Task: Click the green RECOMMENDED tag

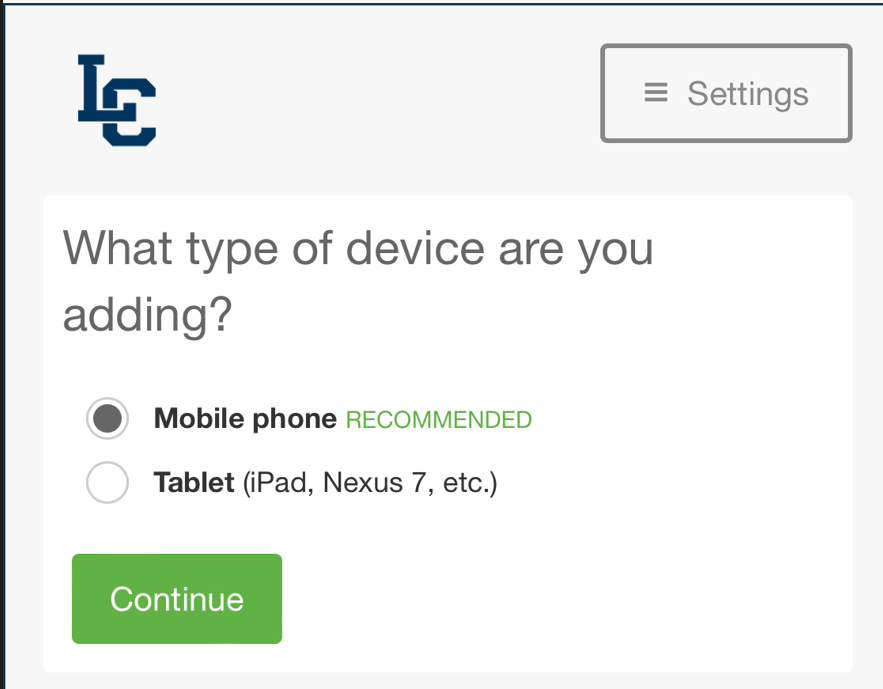Action: [x=439, y=420]
